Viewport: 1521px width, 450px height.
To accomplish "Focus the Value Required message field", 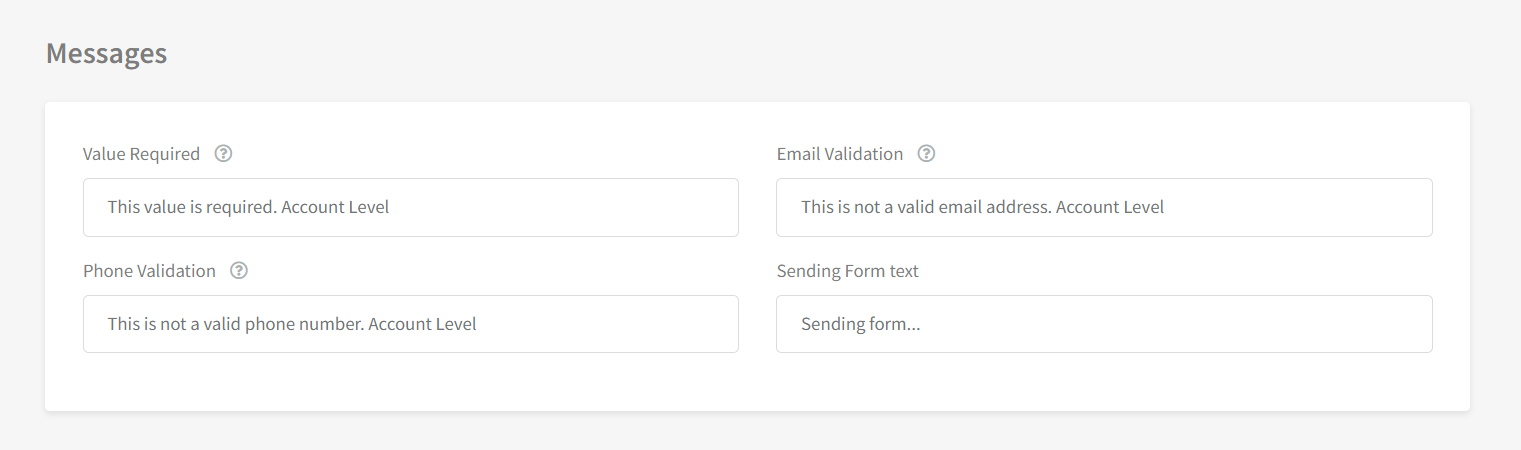I will click(x=411, y=207).
